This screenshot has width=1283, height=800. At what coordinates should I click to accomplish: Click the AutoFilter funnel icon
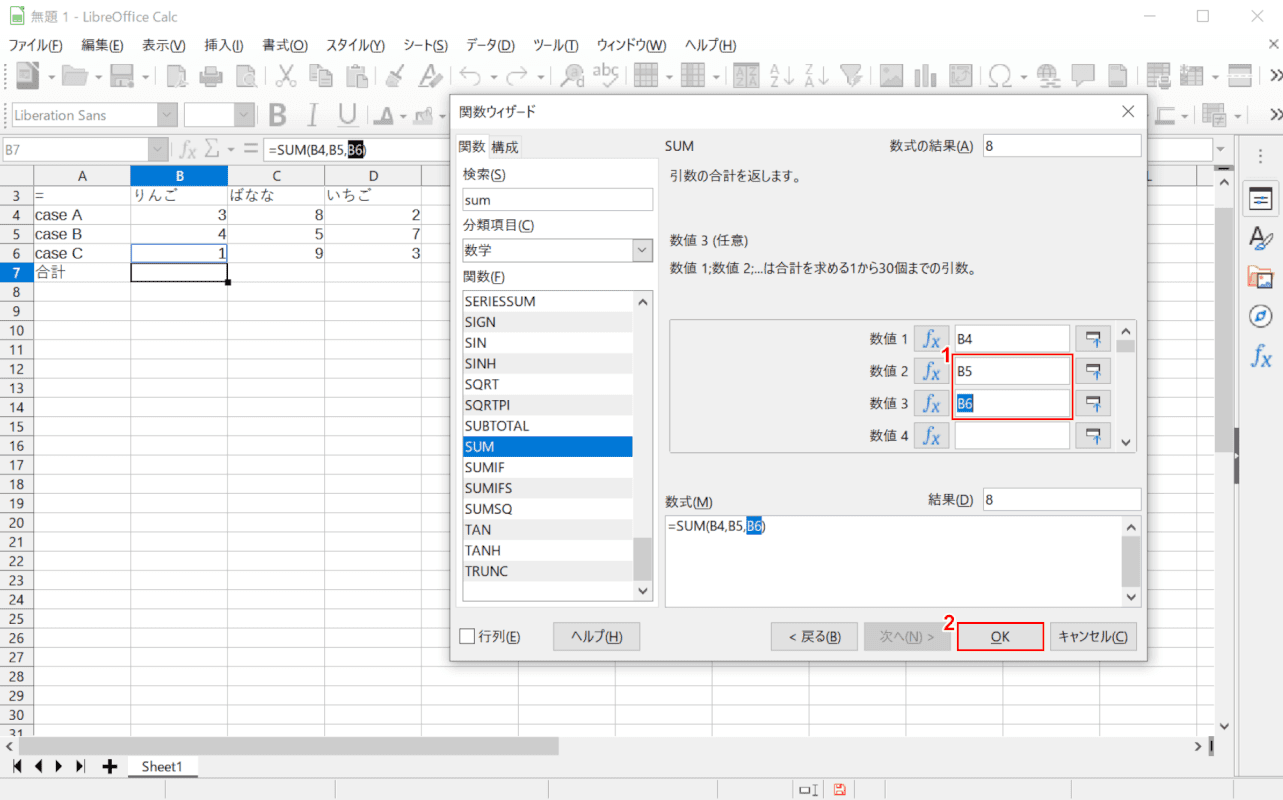coord(850,76)
